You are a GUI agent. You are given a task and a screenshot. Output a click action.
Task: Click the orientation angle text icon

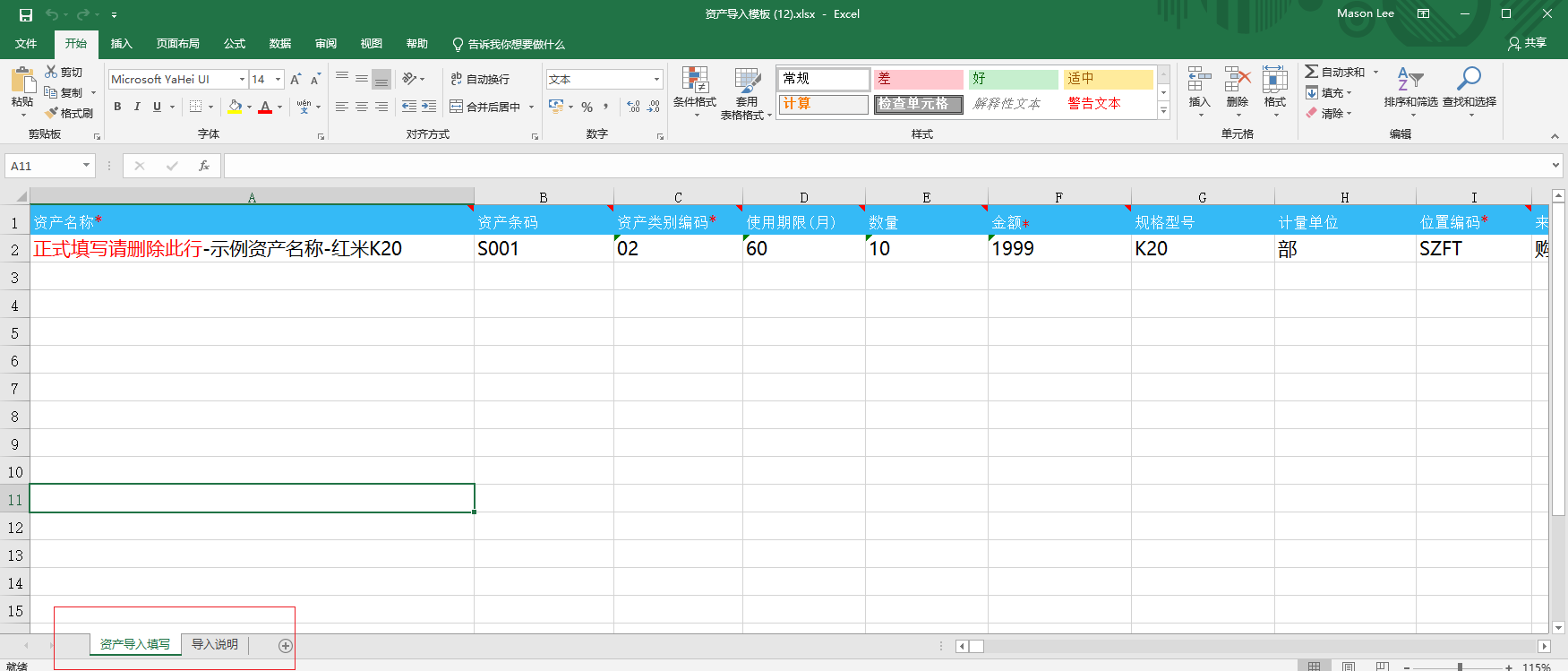point(409,79)
